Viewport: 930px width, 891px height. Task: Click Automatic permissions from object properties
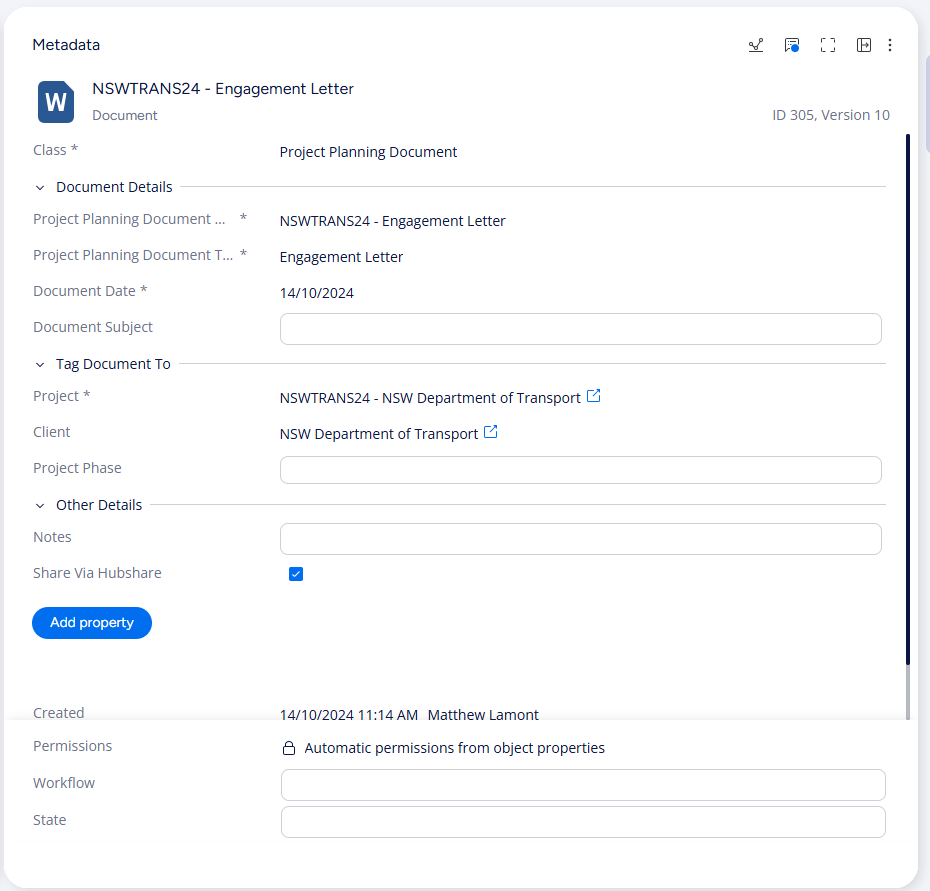454,748
